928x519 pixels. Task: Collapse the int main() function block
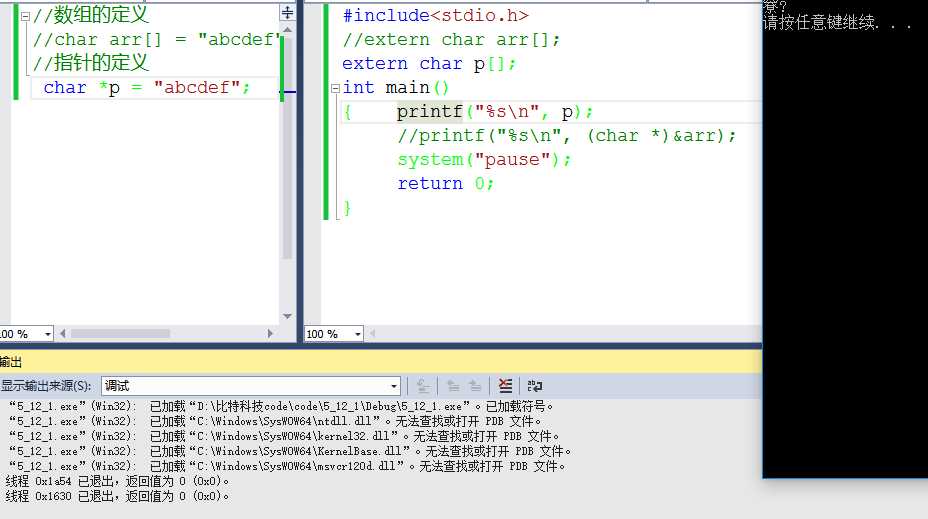tap(335, 88)
